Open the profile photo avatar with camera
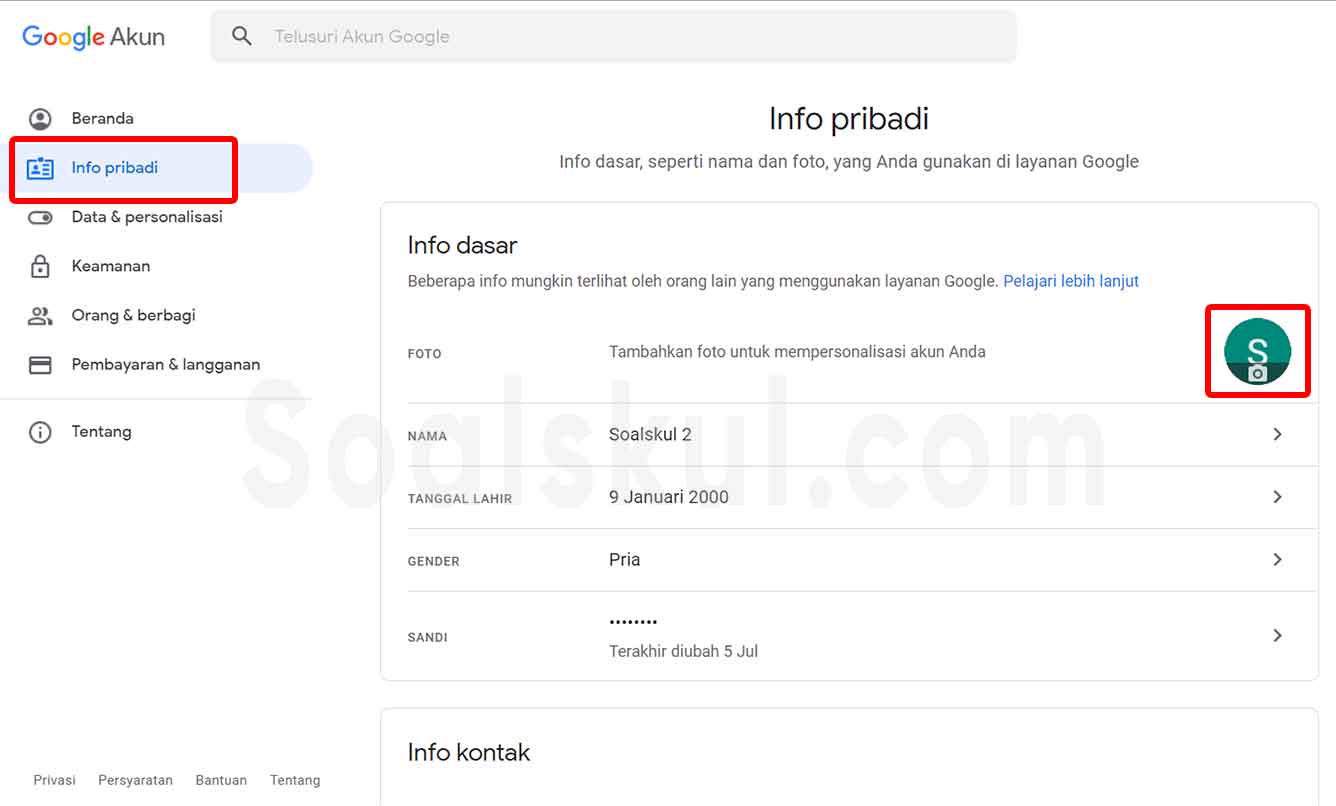The image size is (1336, 806). [x=1258, y=351]
